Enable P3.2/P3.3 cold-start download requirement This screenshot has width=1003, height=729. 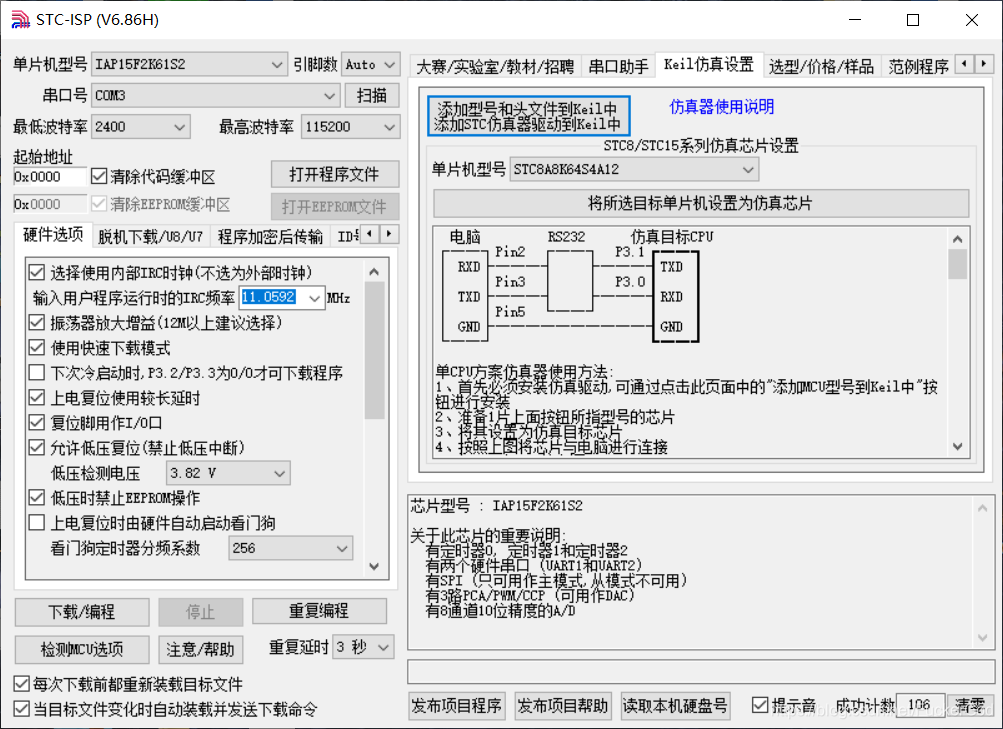click(x=36, y=372)
